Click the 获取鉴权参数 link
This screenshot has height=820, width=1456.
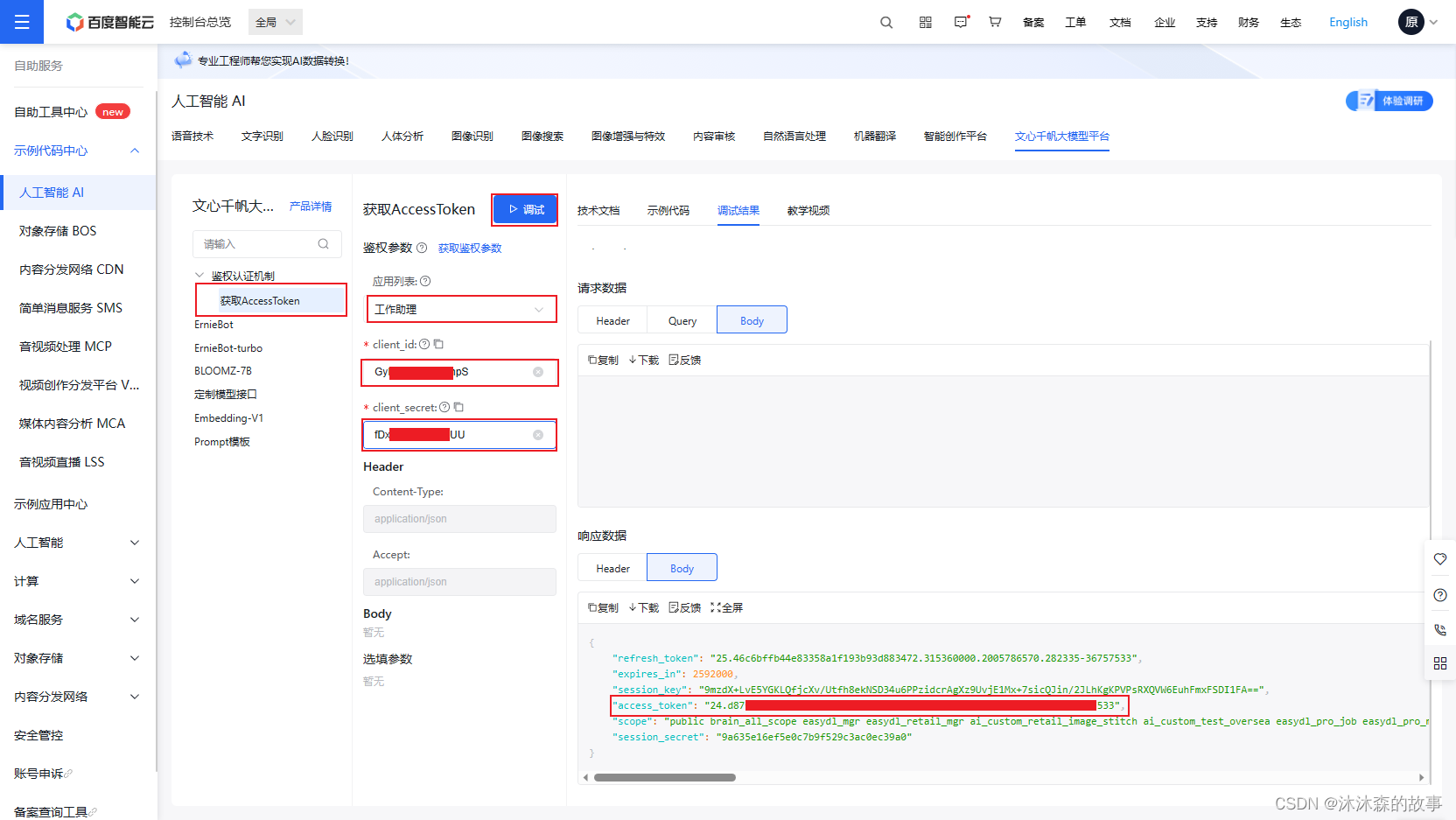tap(470, 248)
